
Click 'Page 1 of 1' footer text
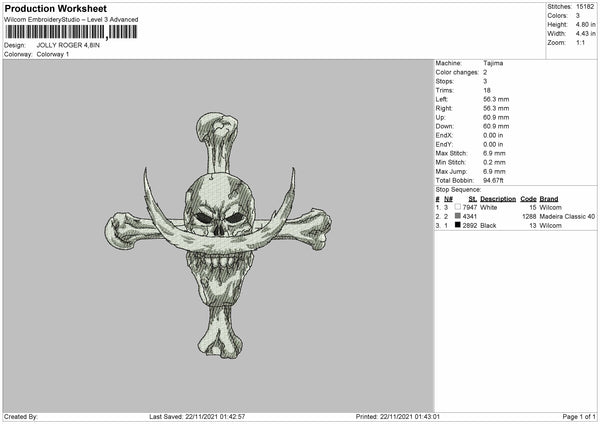point(579,417)
